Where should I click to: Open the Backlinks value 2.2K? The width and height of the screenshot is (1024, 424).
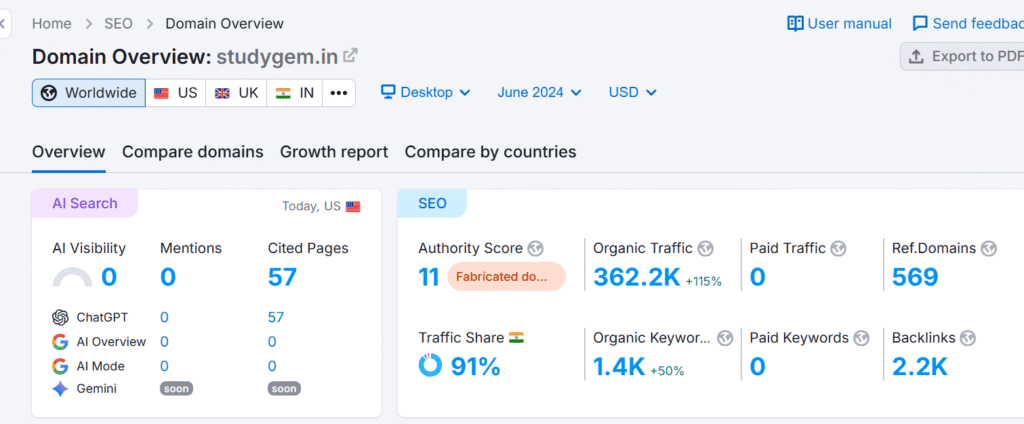pyautogui.click(x=920, y=367)
